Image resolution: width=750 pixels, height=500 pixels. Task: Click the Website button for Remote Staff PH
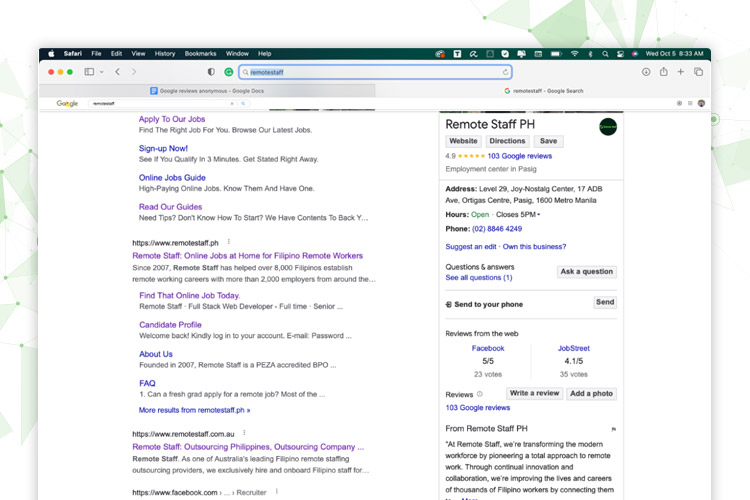point(463,141)
